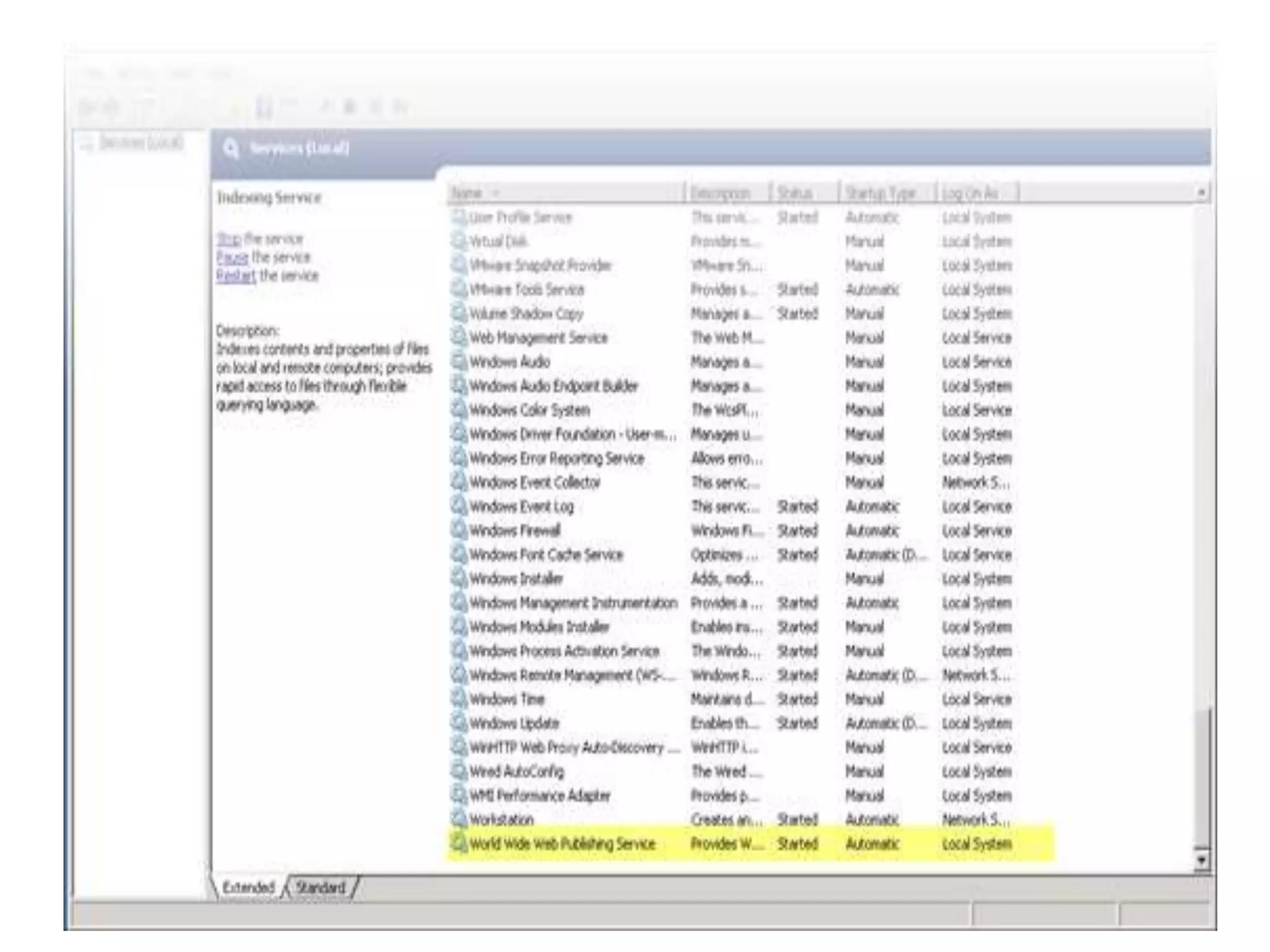Click the scrollbar up arrow in services list
Viewport: 1270px width, 952px height.
1201,193
